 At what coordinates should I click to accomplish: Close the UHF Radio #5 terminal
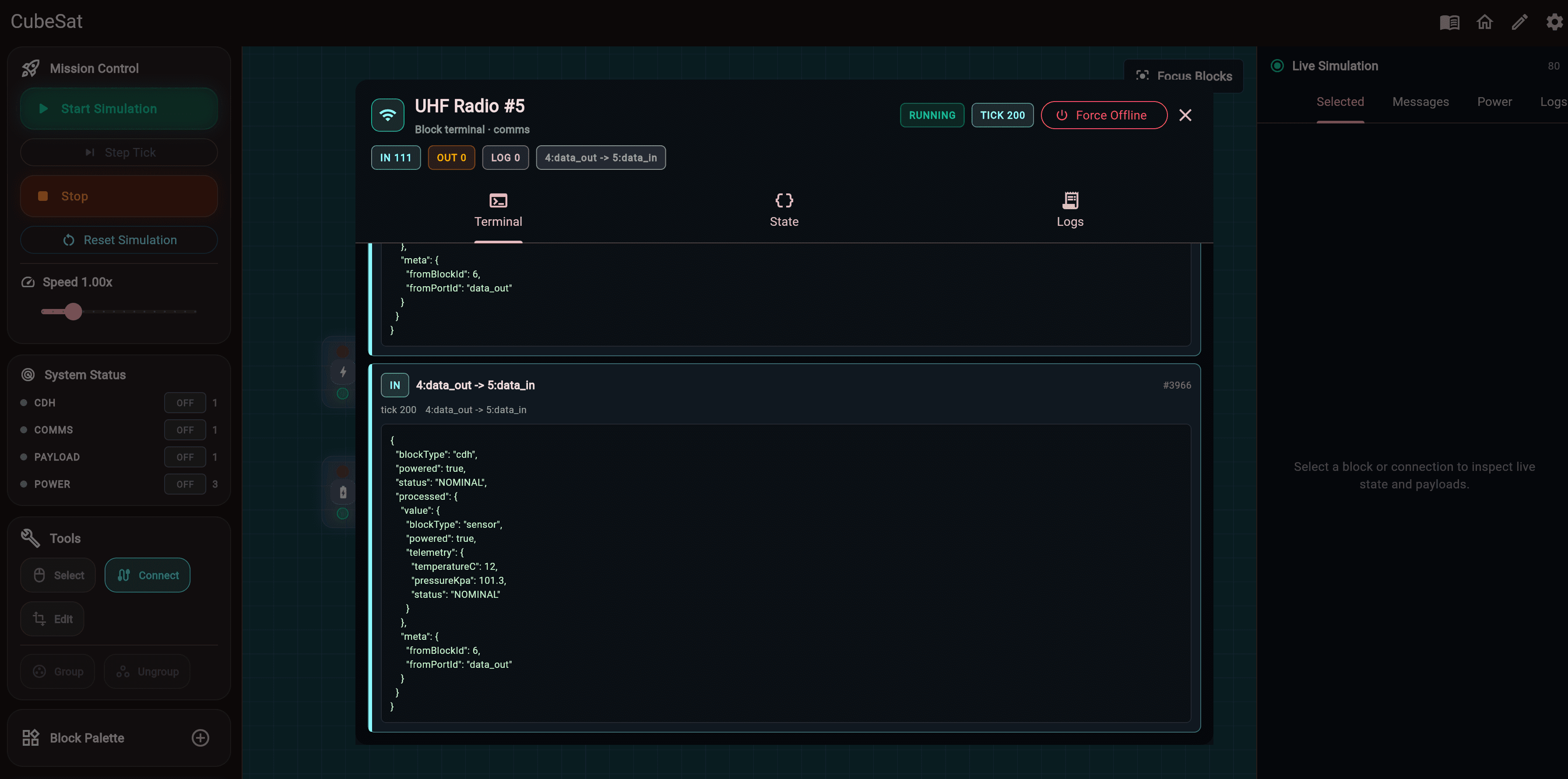[x=1185, y=115]
